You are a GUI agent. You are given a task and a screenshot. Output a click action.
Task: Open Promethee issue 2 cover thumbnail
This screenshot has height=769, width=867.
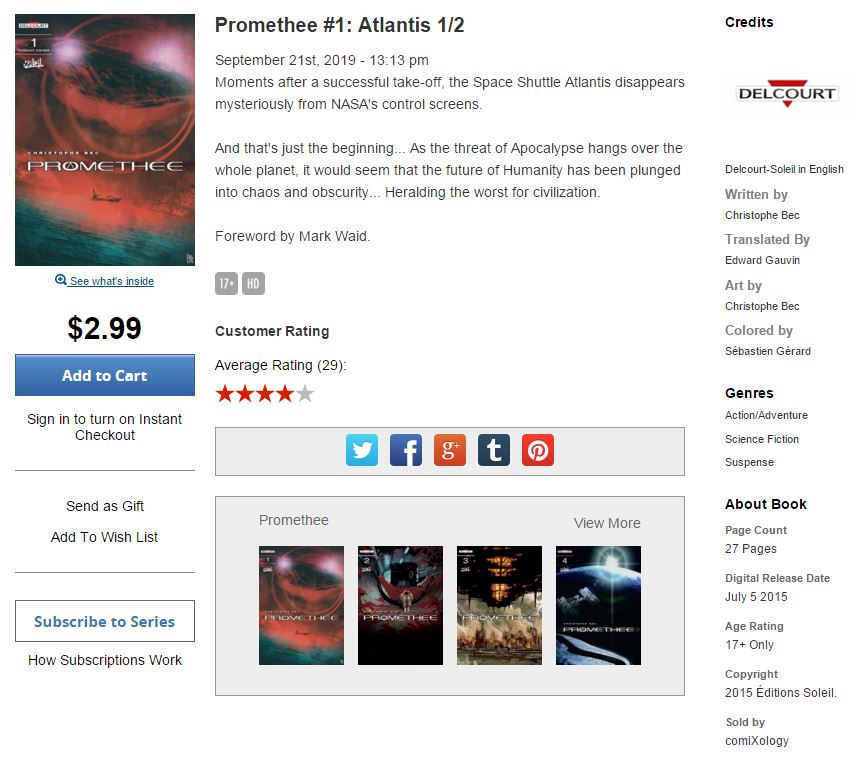(x=400, y=605)
